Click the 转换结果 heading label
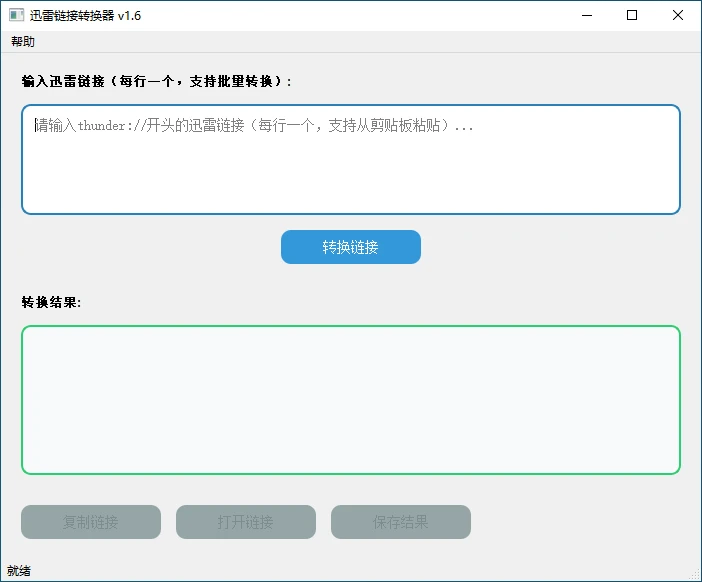Screen dimensions: 702x582 pos(51,302)
